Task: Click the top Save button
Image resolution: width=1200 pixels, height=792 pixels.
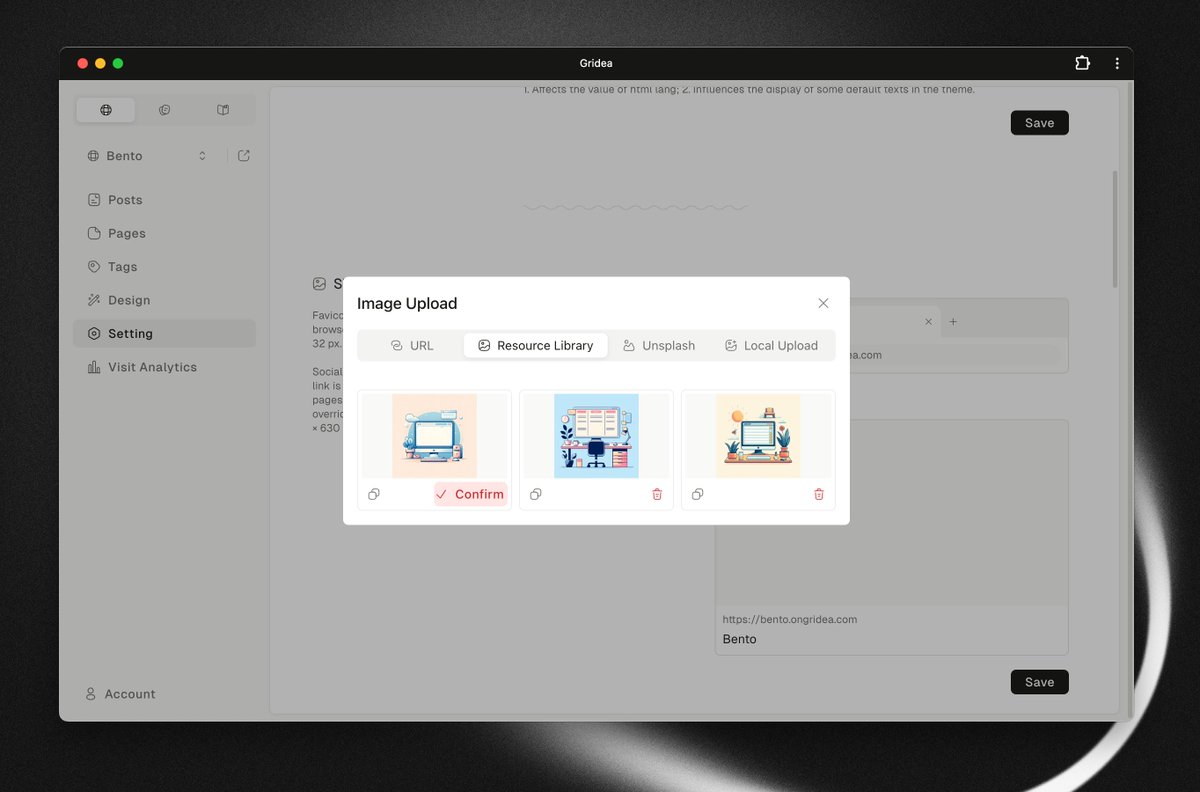Action: pyautogui.click(x=1039, y=123)
